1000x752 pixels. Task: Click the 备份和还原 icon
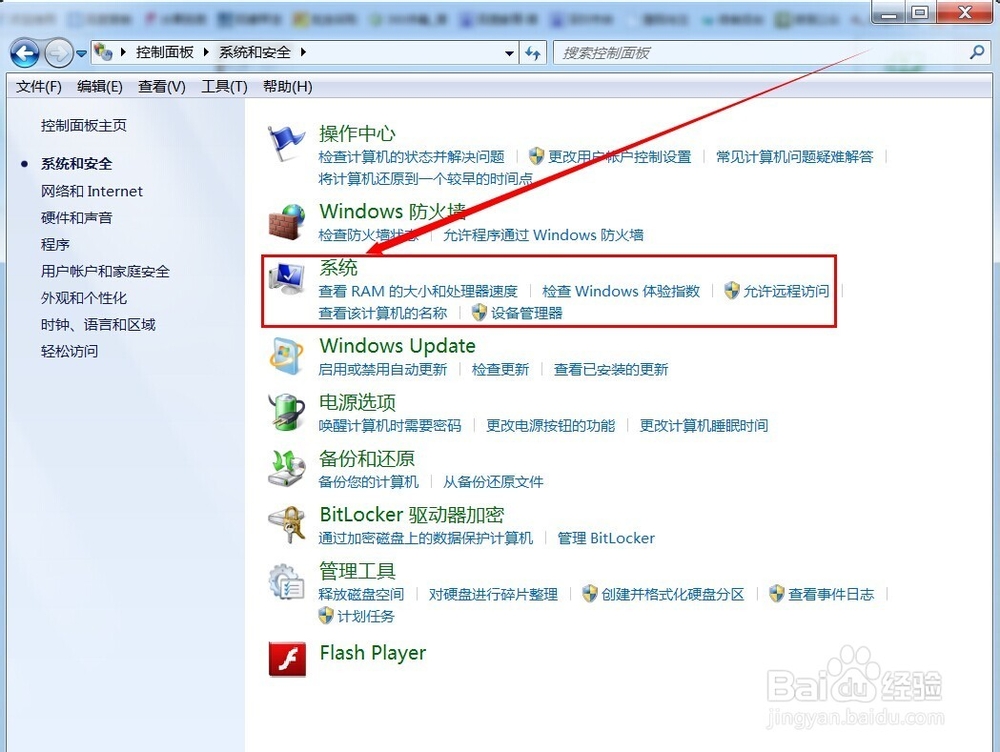click(286, 468)
